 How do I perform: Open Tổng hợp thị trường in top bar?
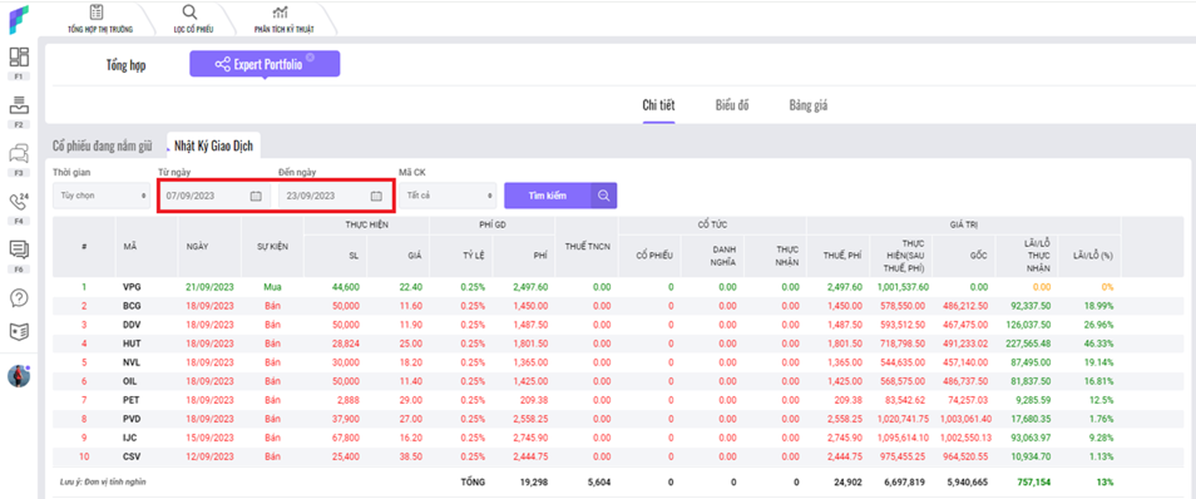[x=96, y=19]
